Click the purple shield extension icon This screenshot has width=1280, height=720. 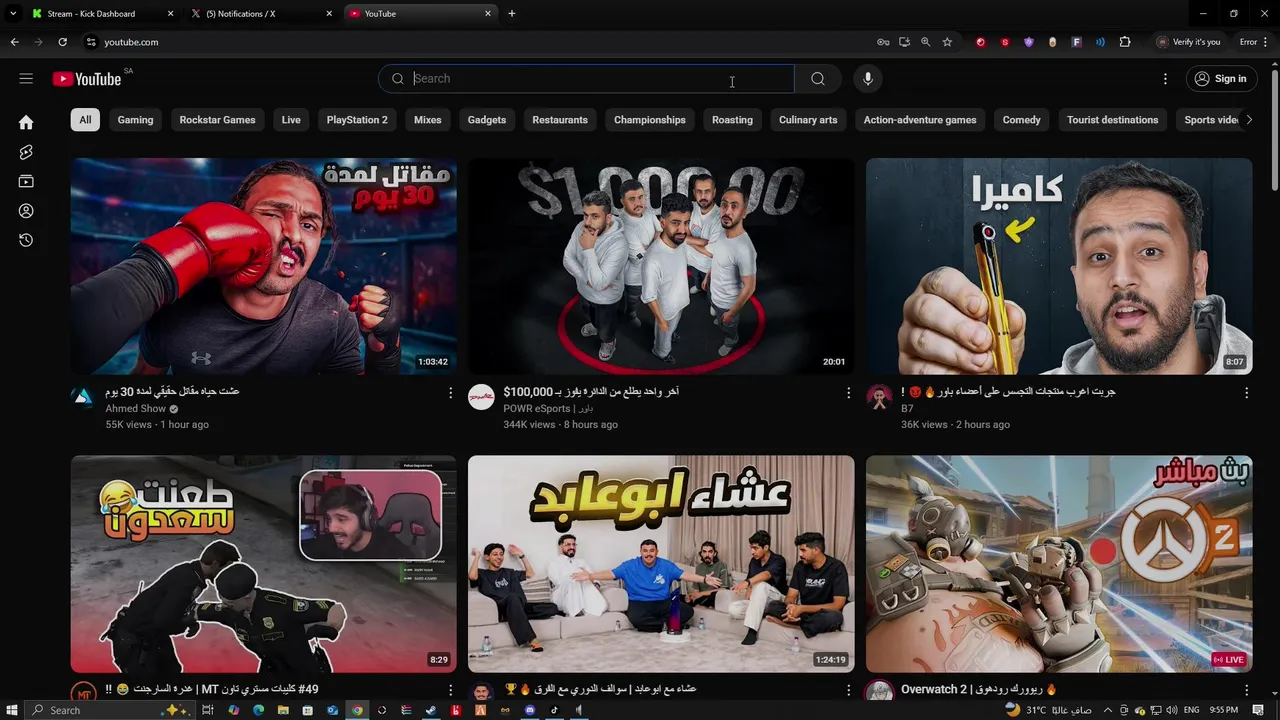pyautogui.click(x=1028, y=42)
